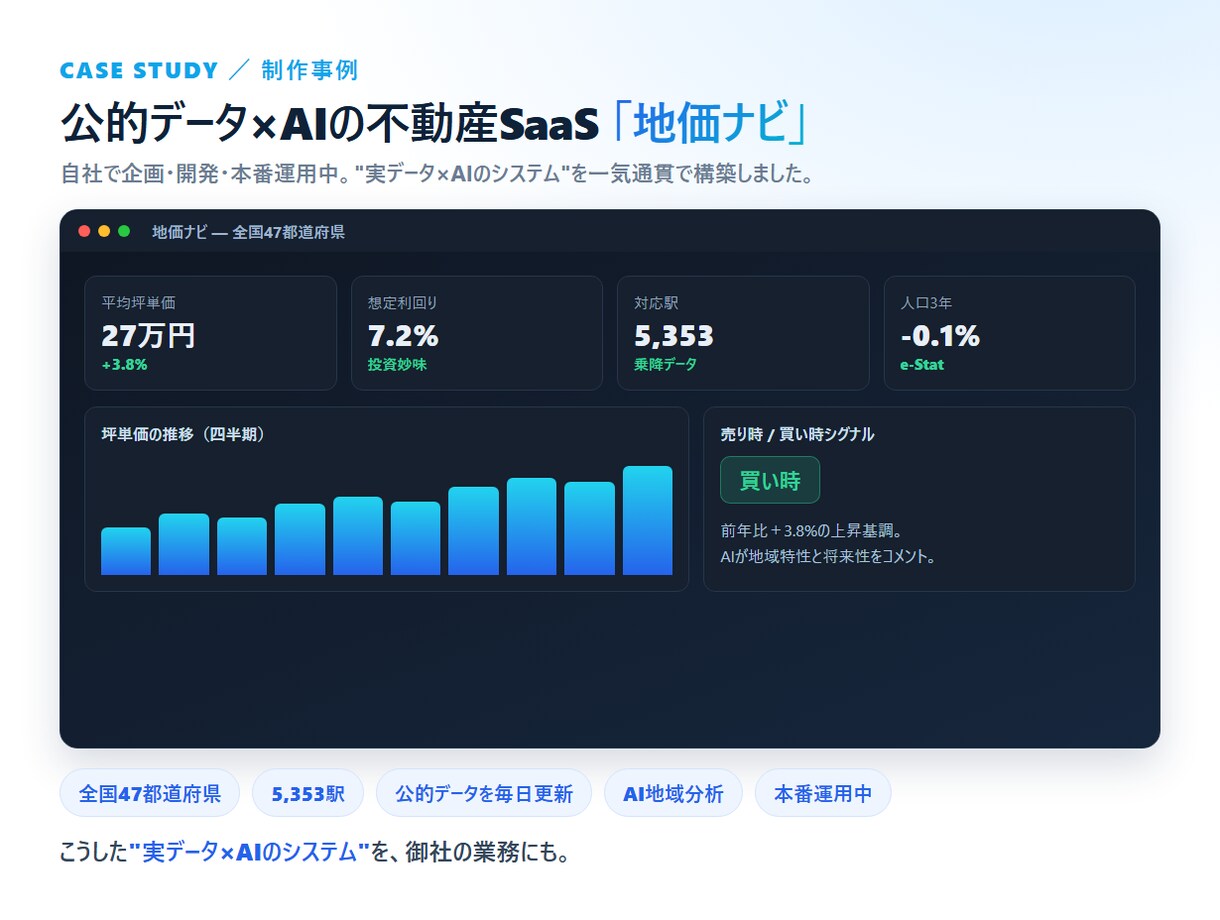Click the CASE STUDY heading label
1220x920 pixels.
pos(139,71)
